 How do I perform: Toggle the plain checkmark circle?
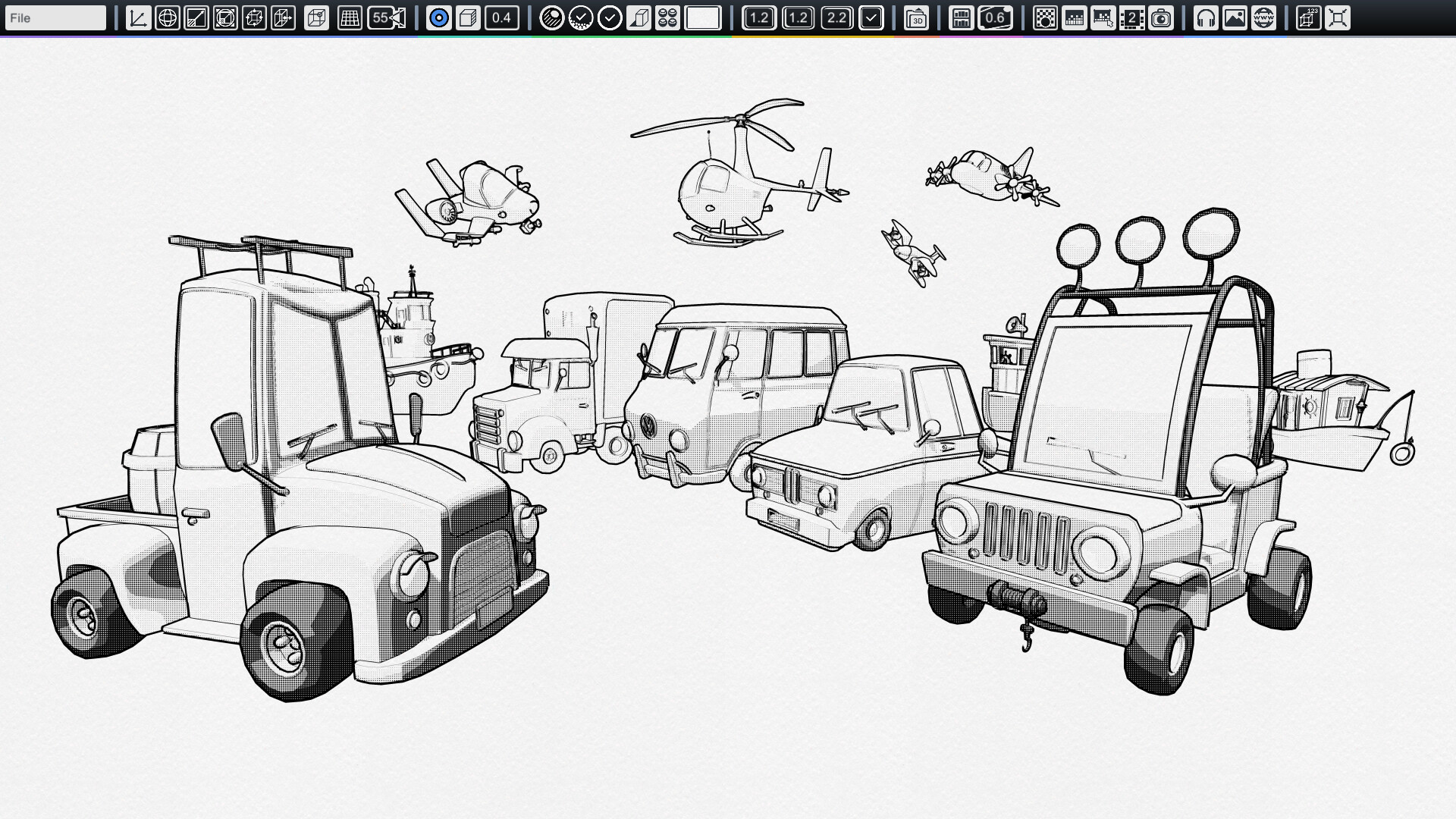tap(611, 17)
